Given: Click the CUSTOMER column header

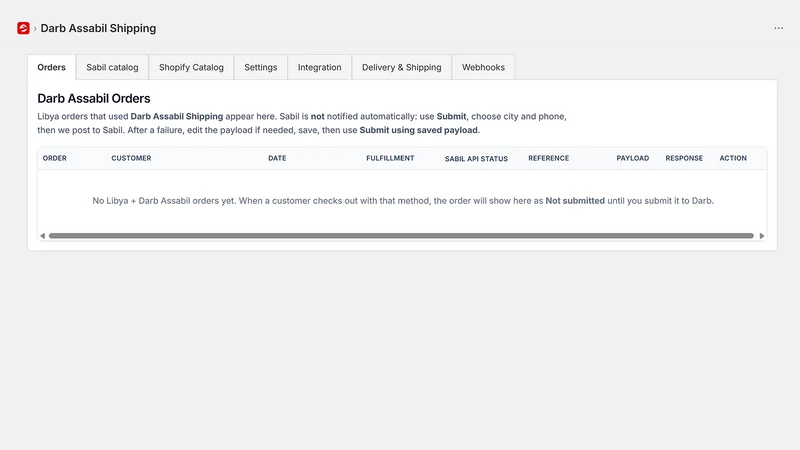Looking at the screenshot, I should pyautogui.click(x=131, y=158).
